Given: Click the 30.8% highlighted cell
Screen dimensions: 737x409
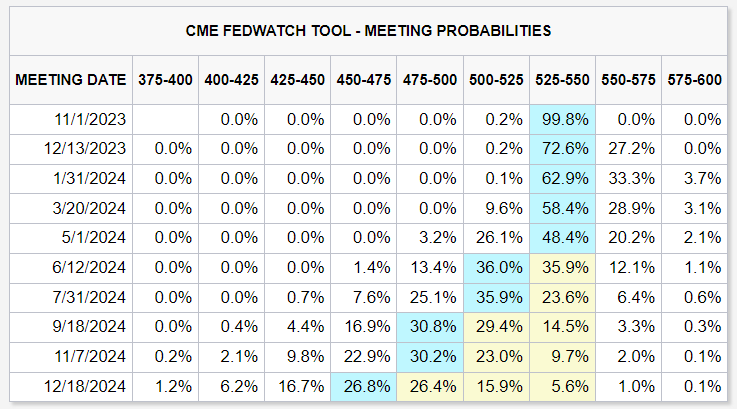Looking at the screenshot, I should tap(430, 325).
